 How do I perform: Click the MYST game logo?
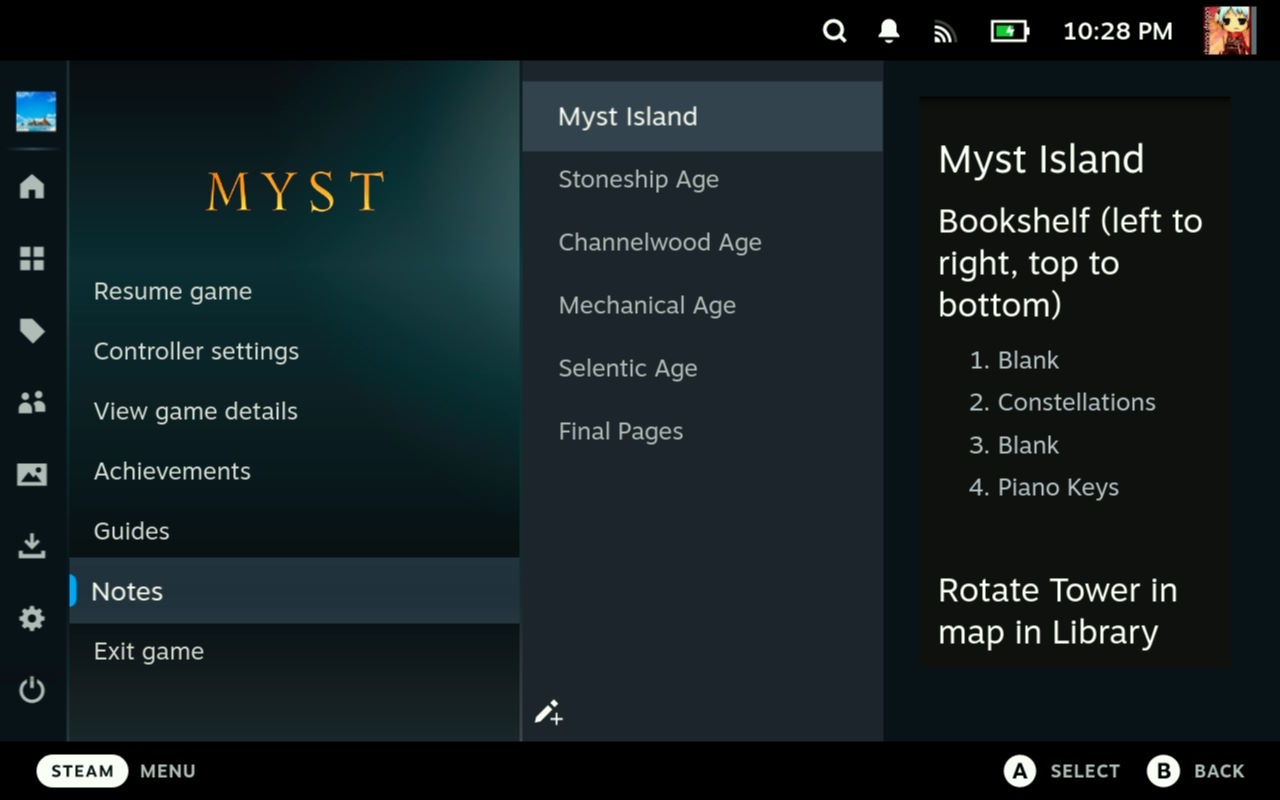click(x=295, y=191)
